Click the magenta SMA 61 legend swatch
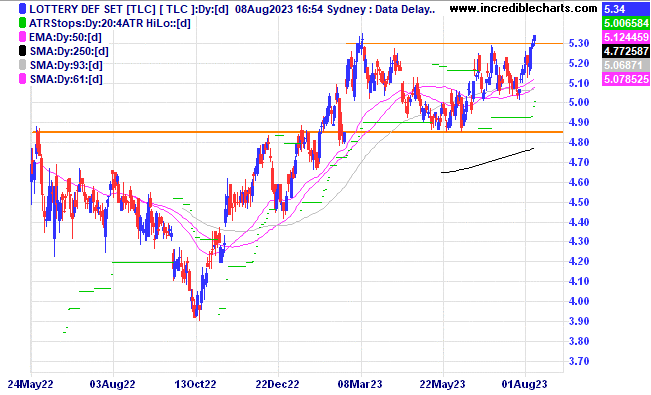 pyautogui.click(x=22, y=79)
